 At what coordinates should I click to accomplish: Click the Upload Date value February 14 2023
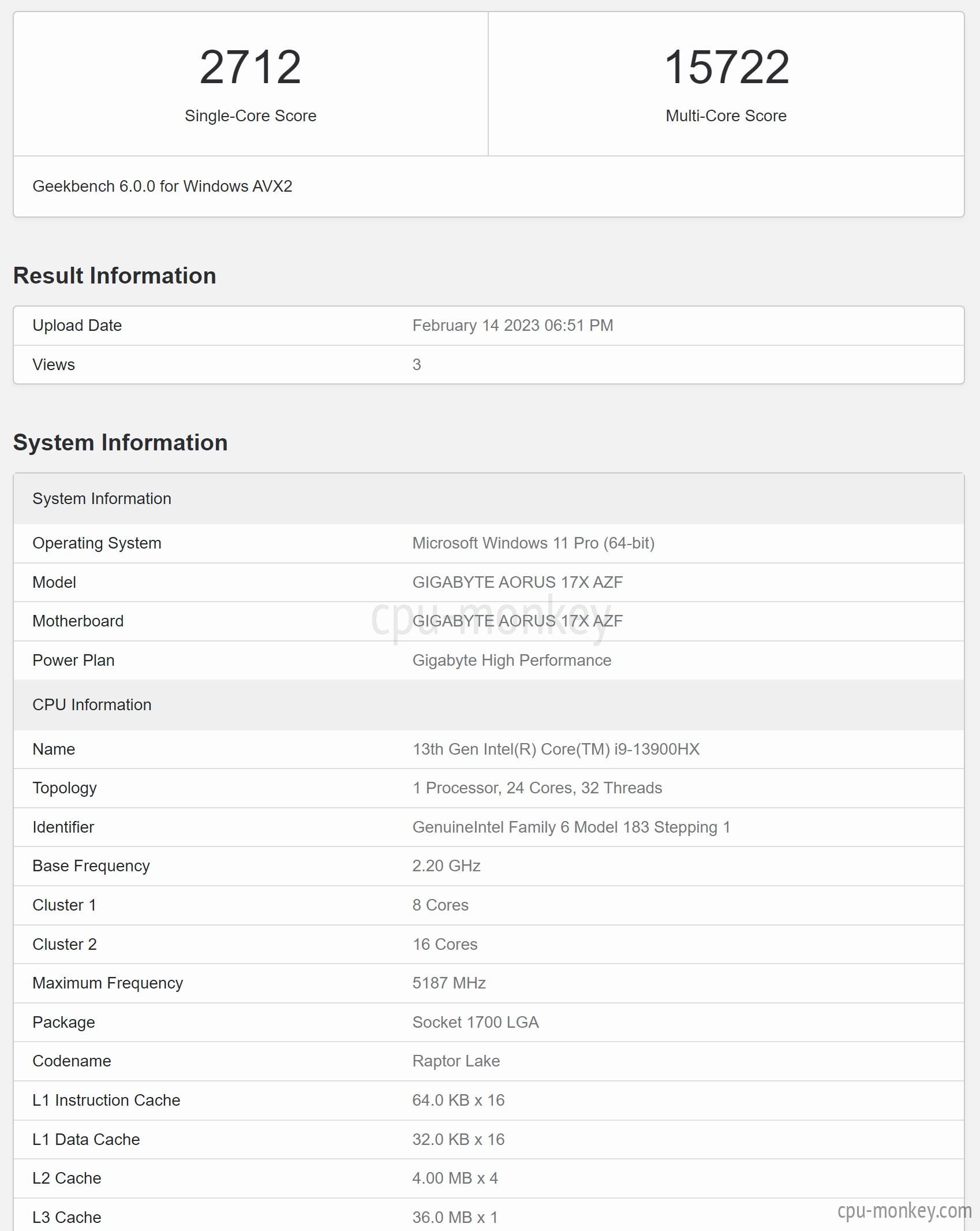pos(513,326)
